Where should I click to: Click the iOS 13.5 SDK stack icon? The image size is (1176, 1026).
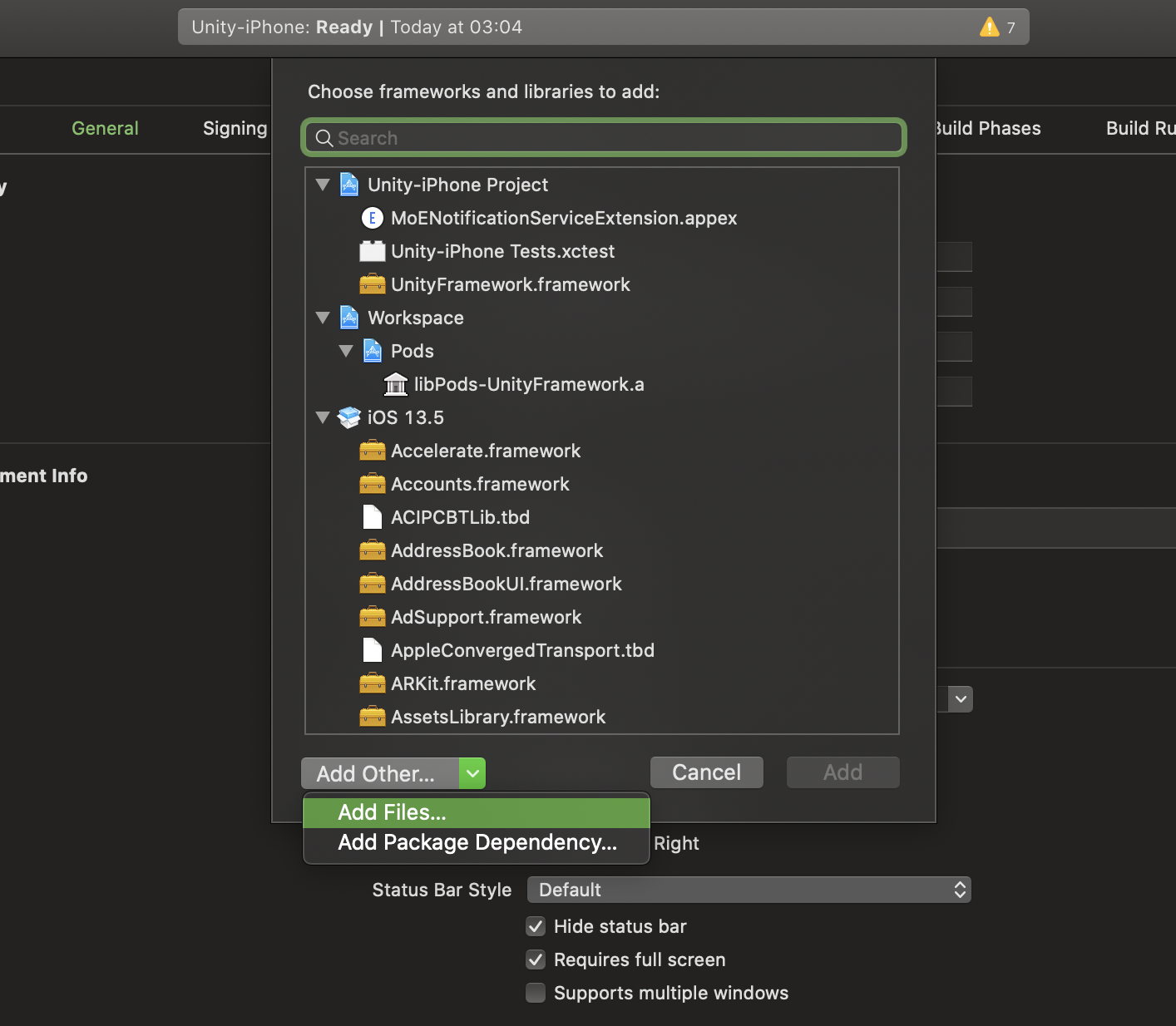tap(349, 417)
